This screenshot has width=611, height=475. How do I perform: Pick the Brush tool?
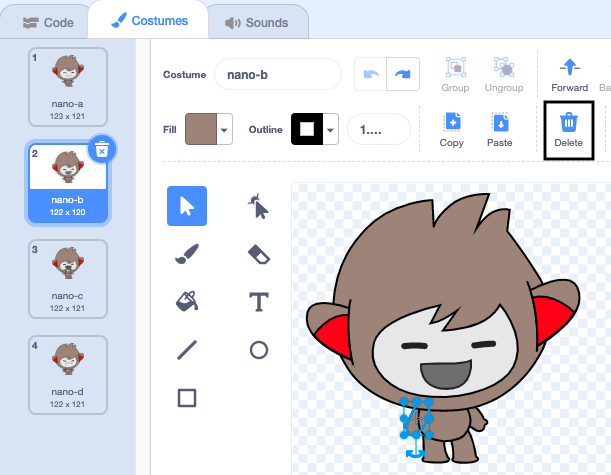point(187,255)
